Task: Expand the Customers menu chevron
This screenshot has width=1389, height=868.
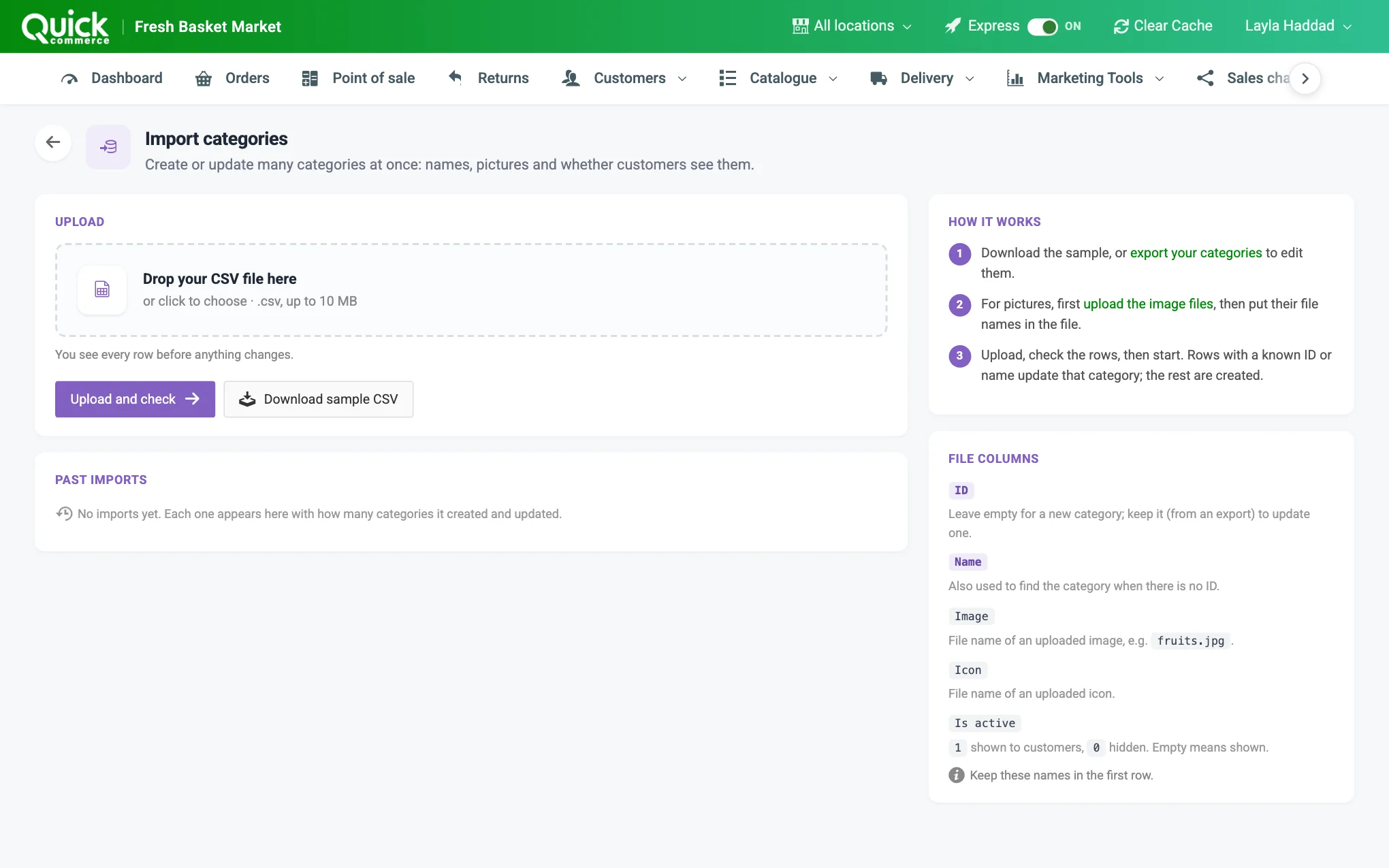Action: click(x=682, y=79)
